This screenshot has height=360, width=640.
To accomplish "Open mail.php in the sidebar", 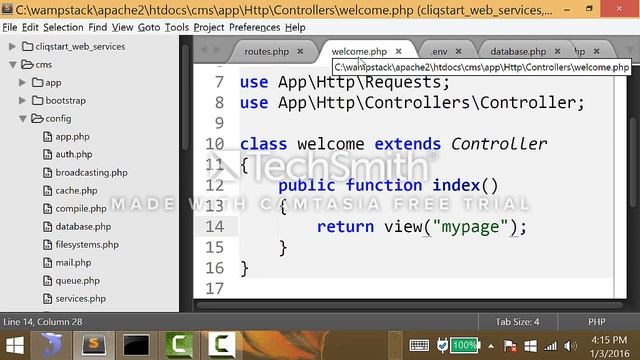I will coord(73,262).
